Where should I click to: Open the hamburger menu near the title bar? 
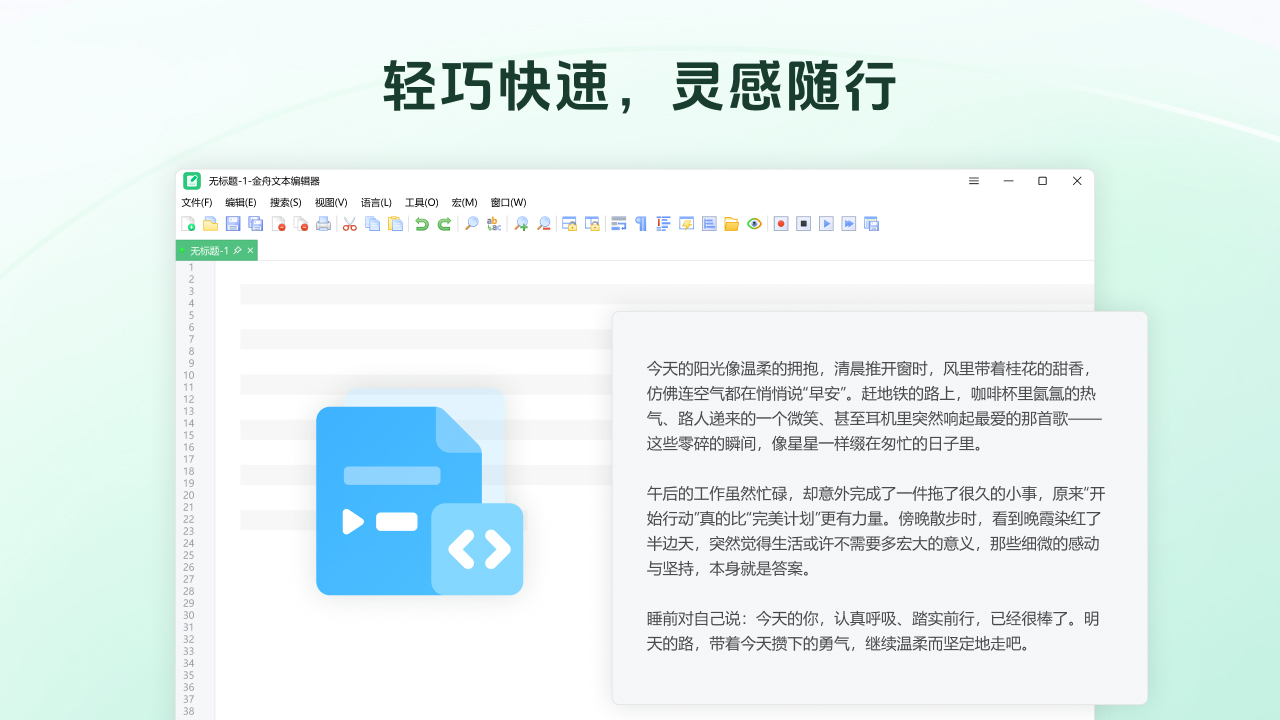pyautogui.click(x=973, y=181)
